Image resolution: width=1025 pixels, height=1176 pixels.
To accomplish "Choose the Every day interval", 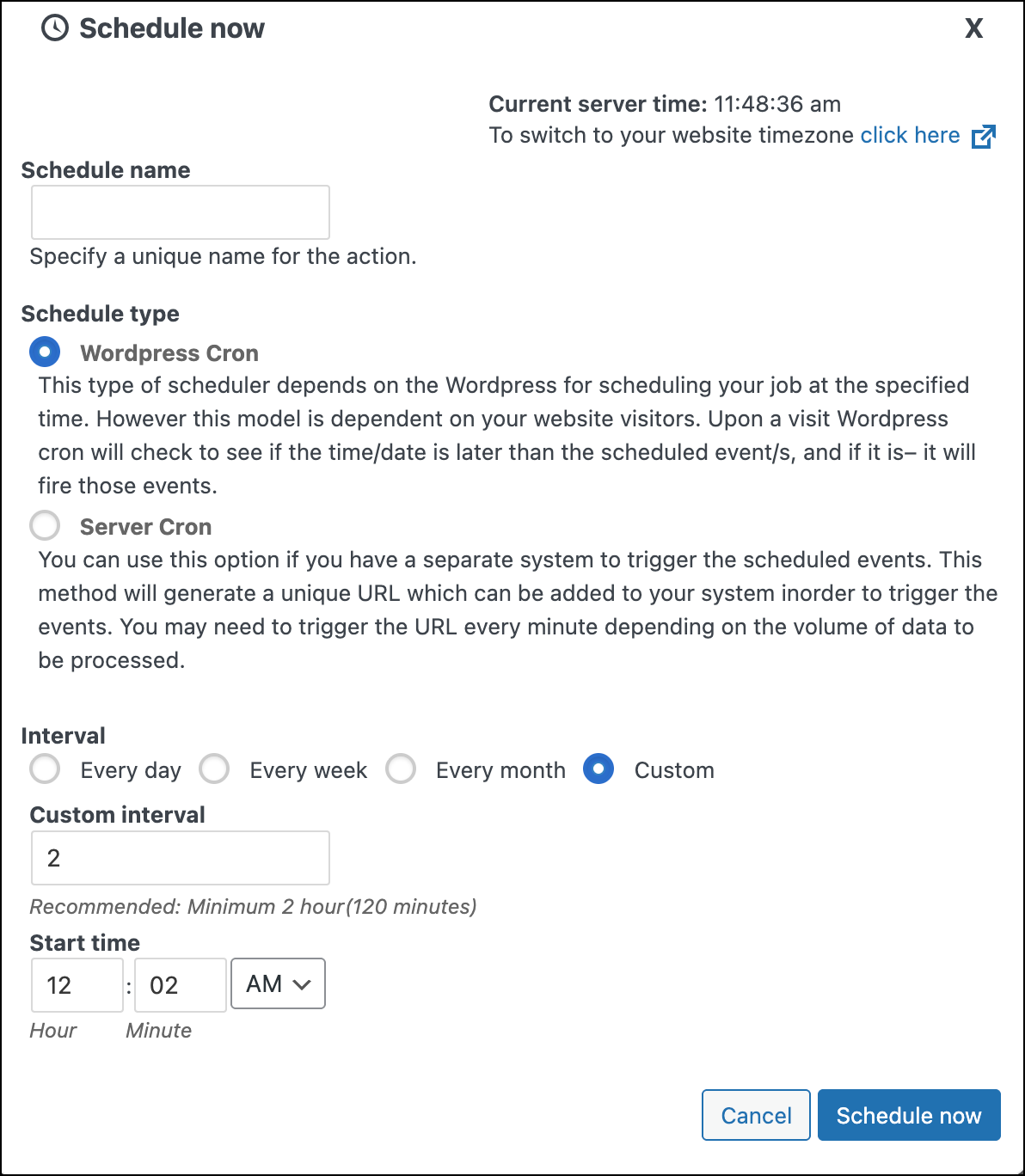I will pyautogui.click(x=44, y=769).
